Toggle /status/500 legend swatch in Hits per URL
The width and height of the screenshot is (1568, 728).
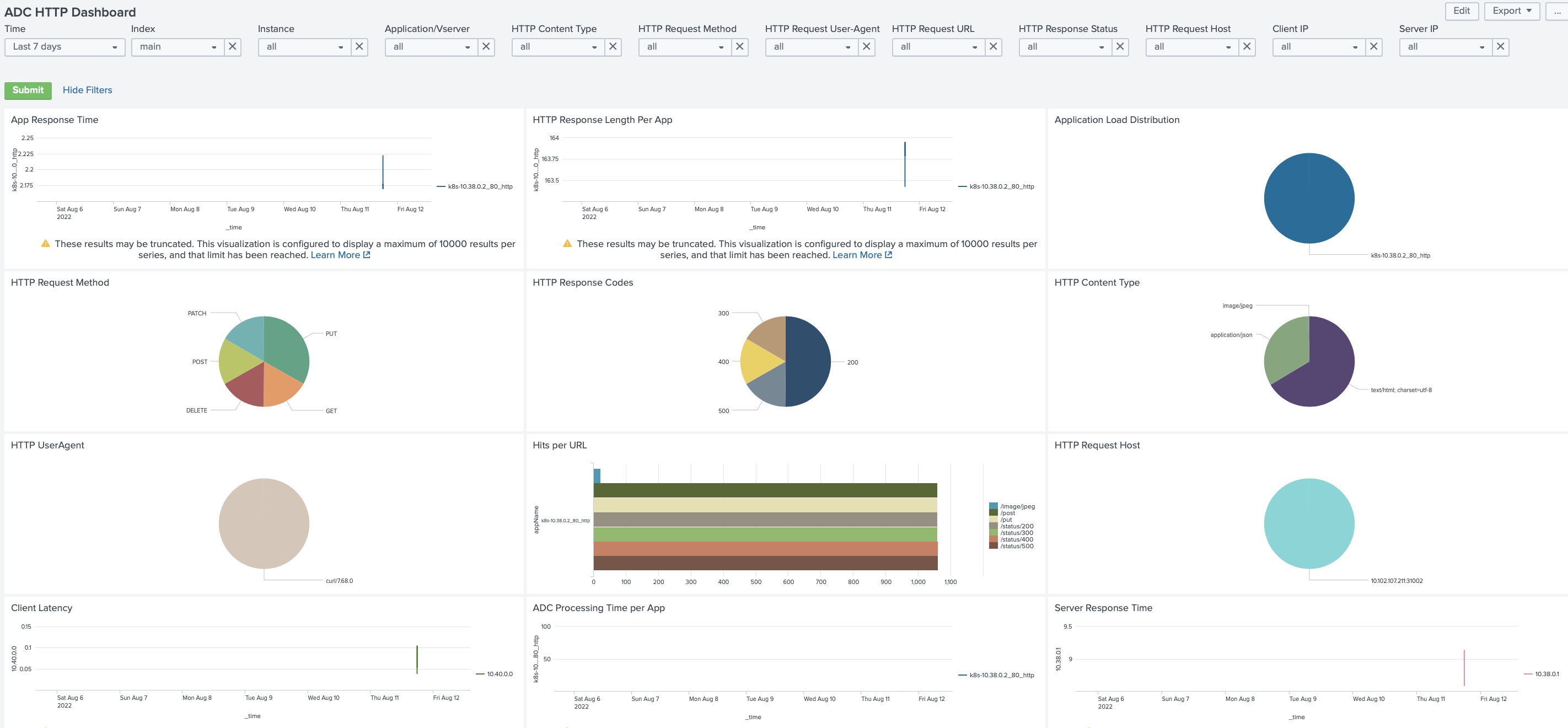pyautogui.click(x=994, y=546)
